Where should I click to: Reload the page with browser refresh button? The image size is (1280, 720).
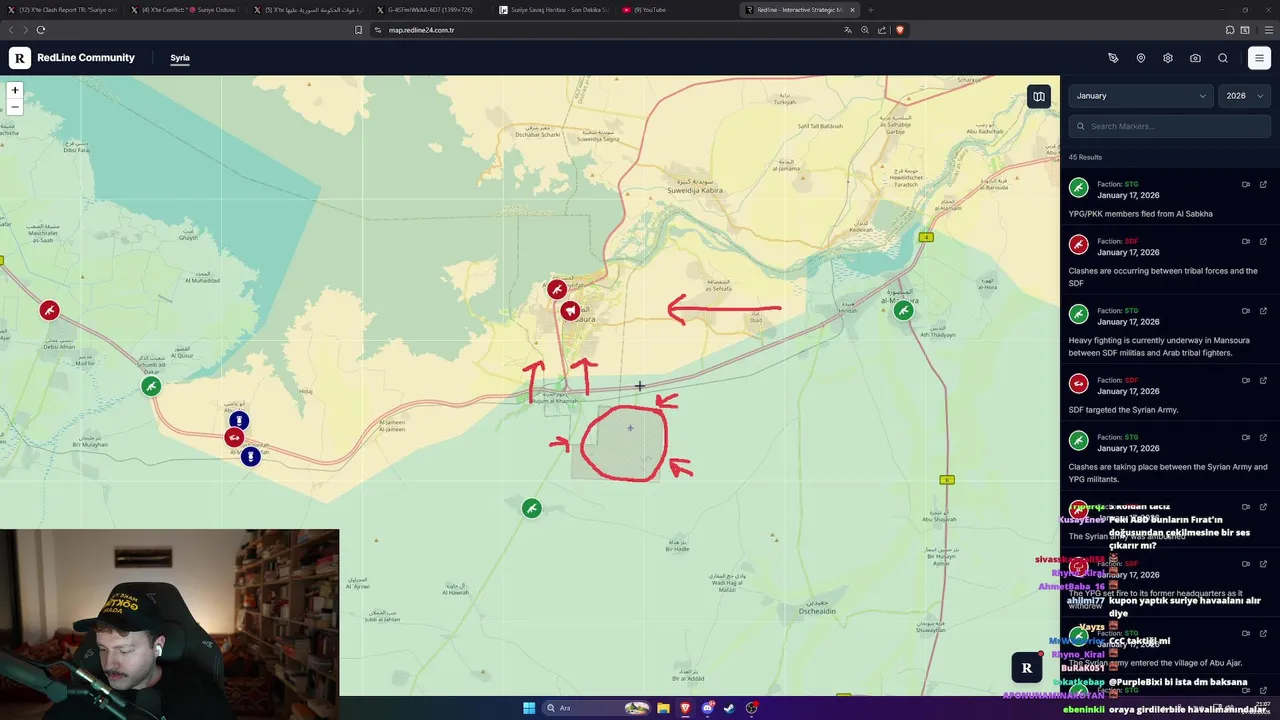tap(40, 30)
